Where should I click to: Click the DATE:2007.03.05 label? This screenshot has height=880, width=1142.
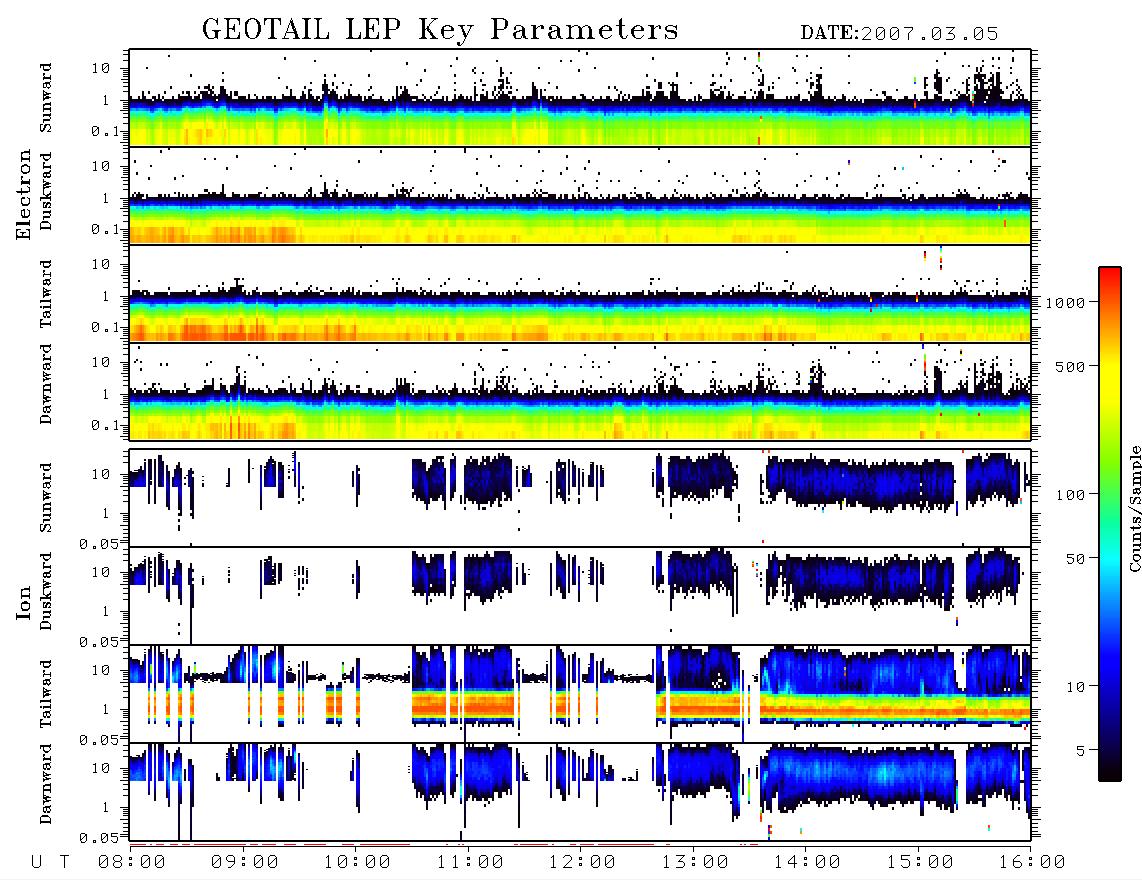pos(899,34)
